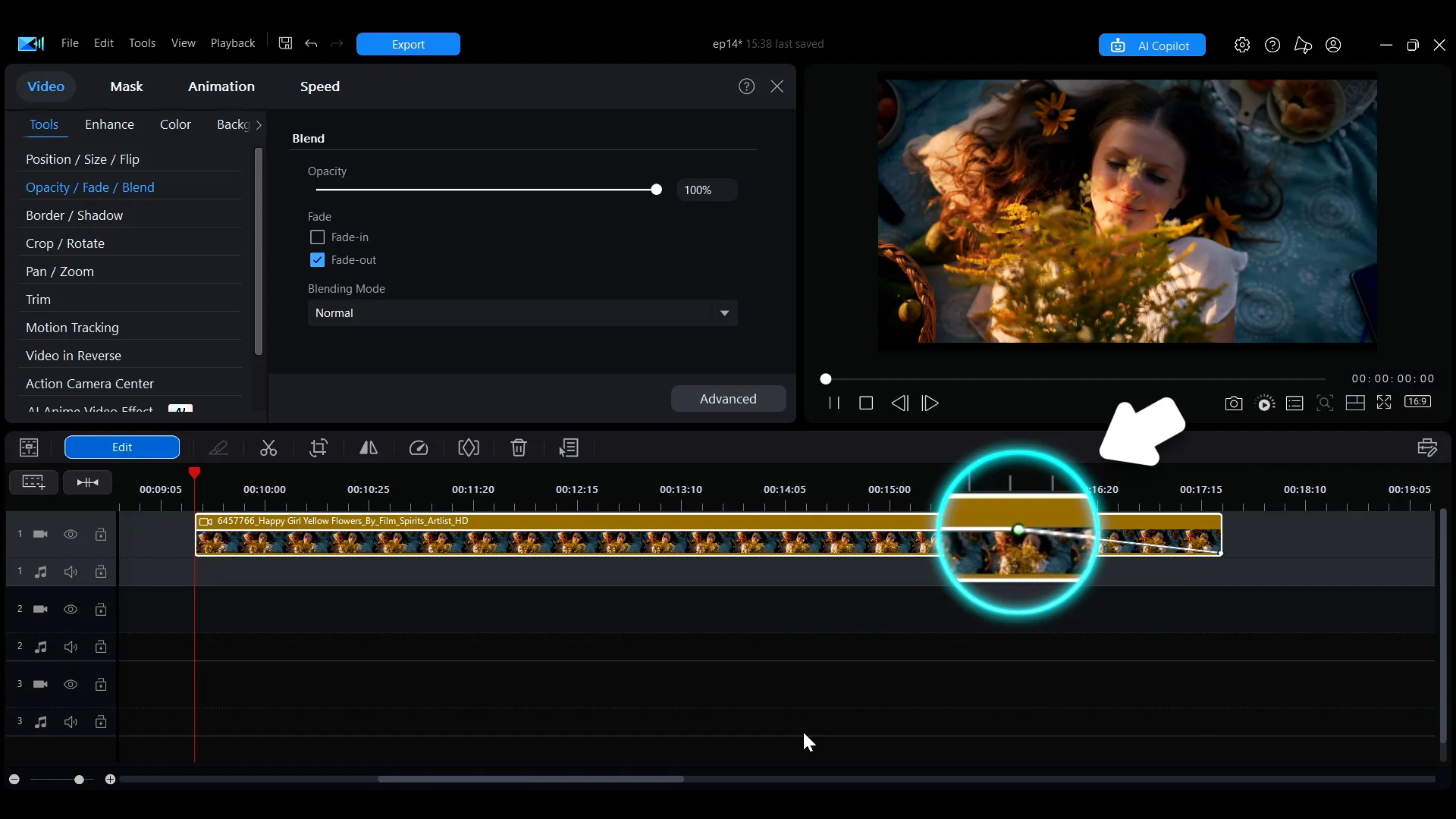Uncheck the Fade-out checkbox

coord(317,260)
